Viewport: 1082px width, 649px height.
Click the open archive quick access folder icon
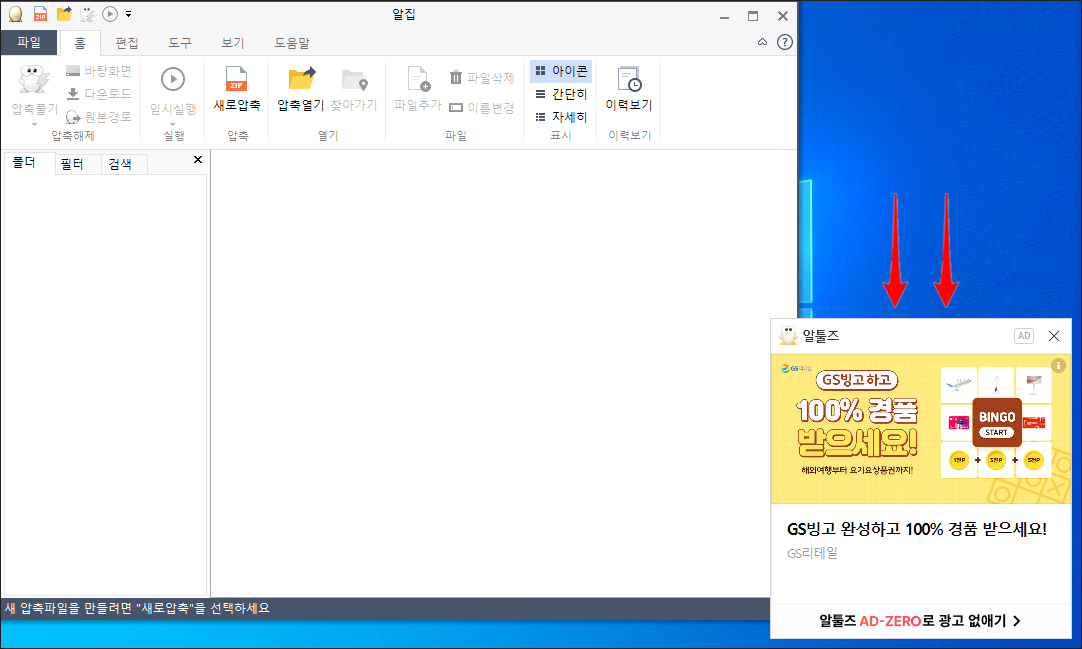(x=64, y=14)
